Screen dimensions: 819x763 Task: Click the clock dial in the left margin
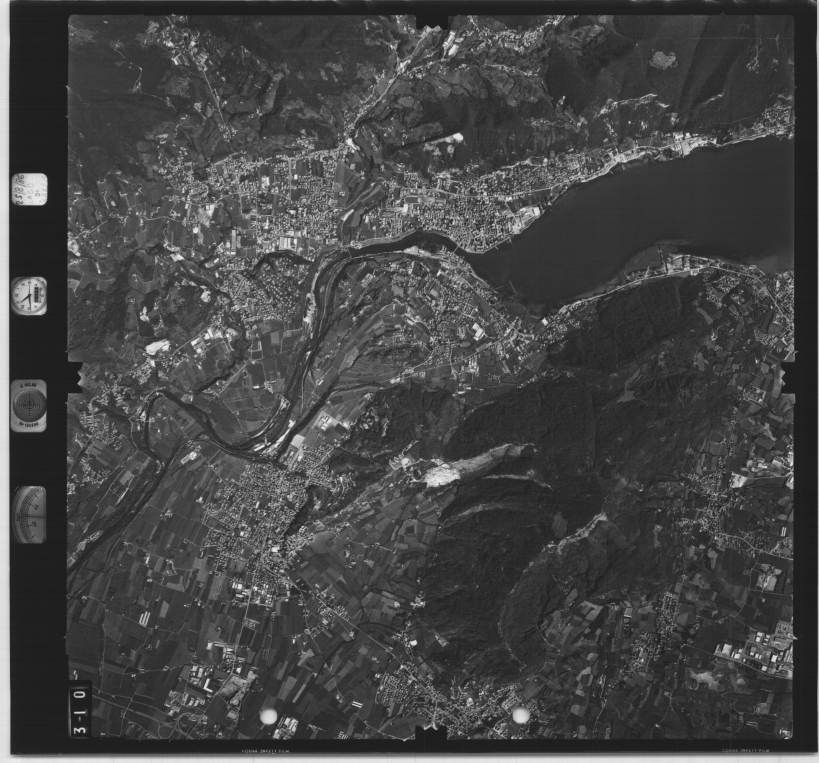click(29, 296)
